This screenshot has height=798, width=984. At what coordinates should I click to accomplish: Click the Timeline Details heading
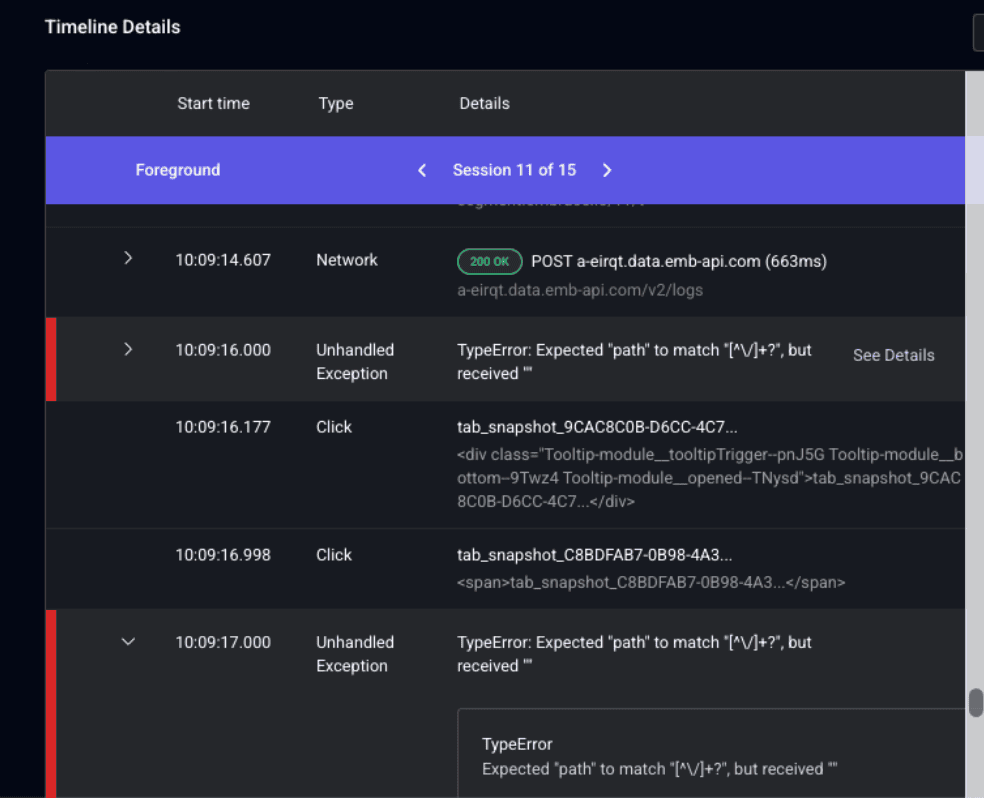[x=112, y=27]
